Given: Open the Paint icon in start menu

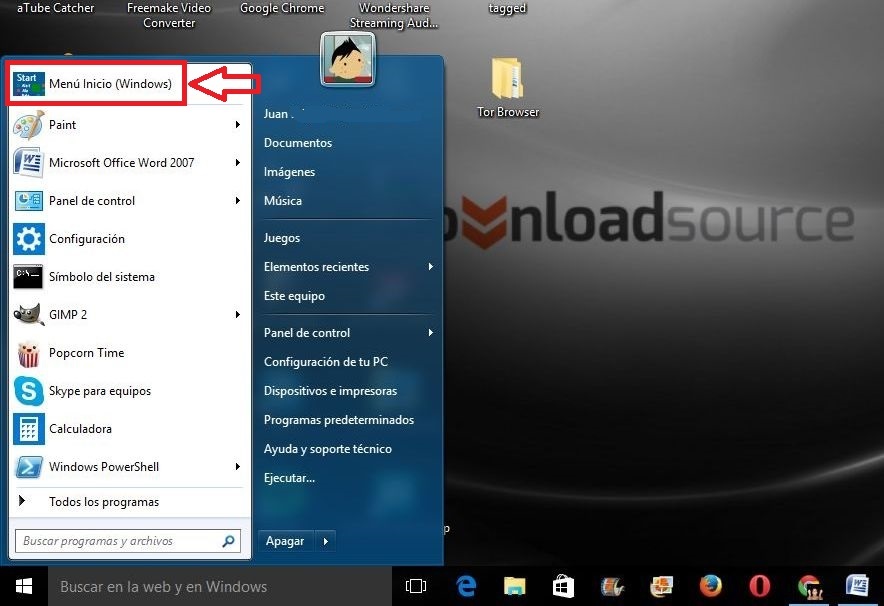Looking at the screenshot, I should click(x=28, y=125).
